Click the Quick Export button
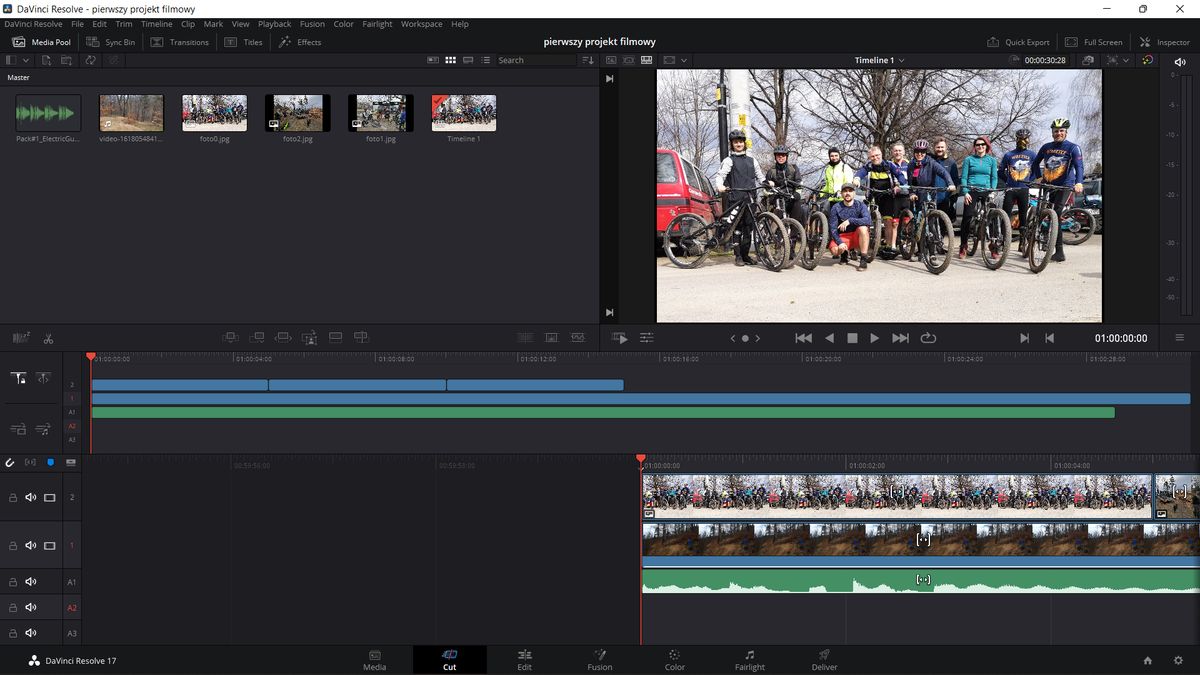 (1018, 42)
